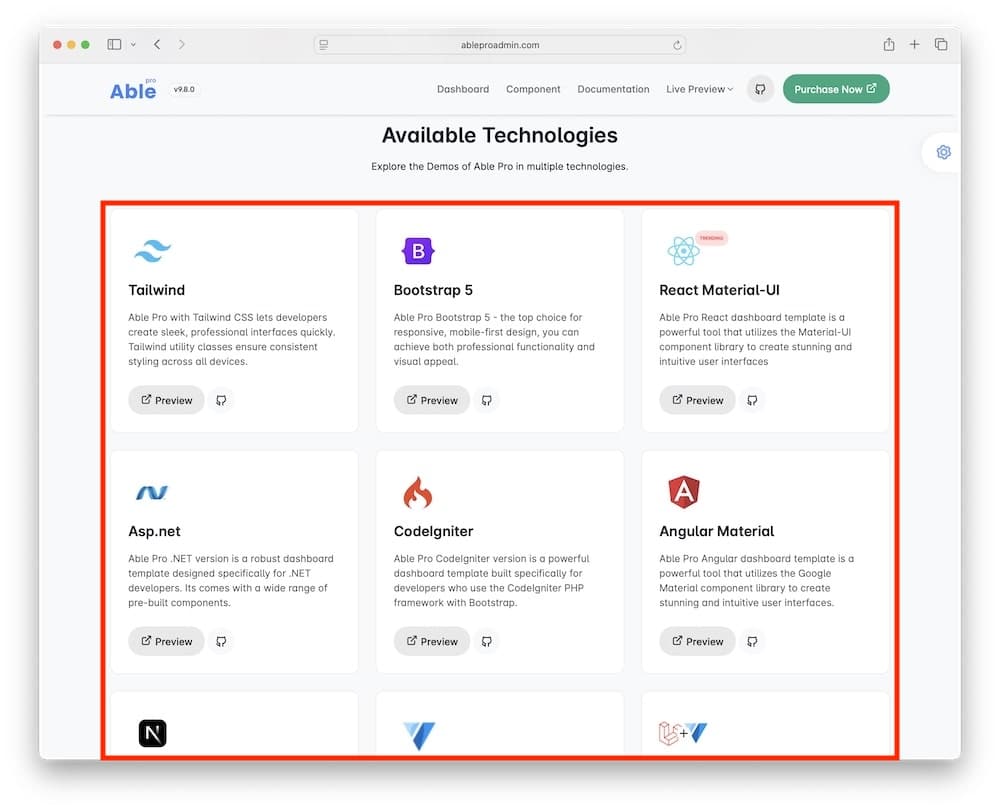
Task: Click the Purchase Now button
Action: (835, 89)
